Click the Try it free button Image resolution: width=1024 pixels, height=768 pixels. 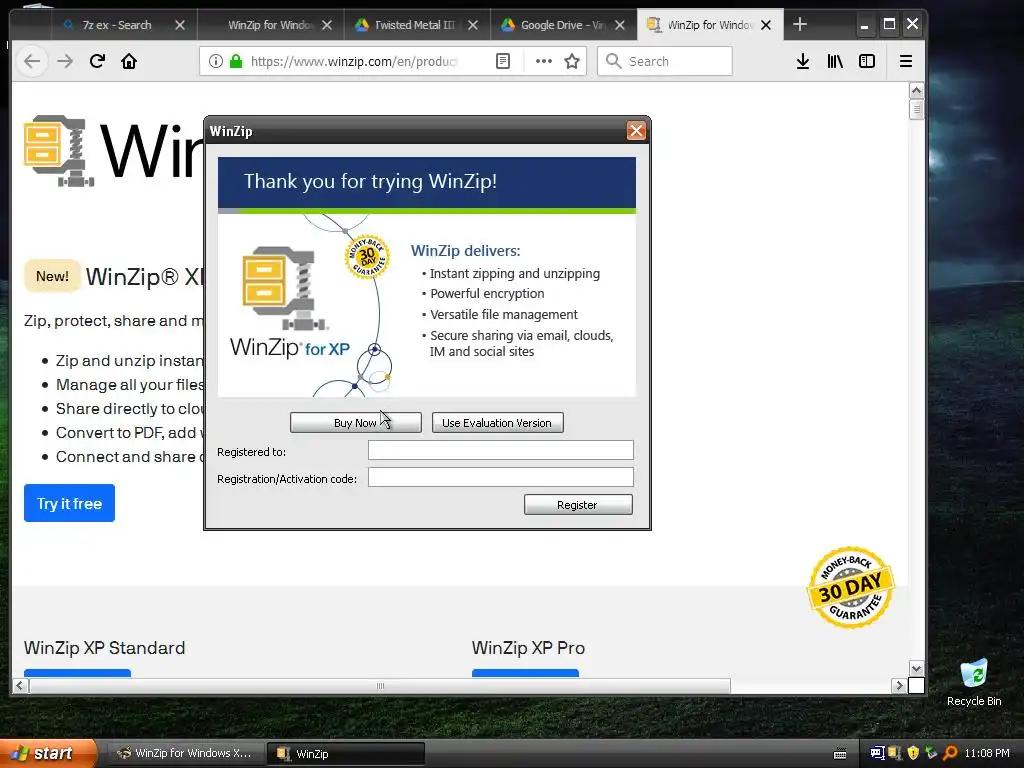click(x=69, y=503)
